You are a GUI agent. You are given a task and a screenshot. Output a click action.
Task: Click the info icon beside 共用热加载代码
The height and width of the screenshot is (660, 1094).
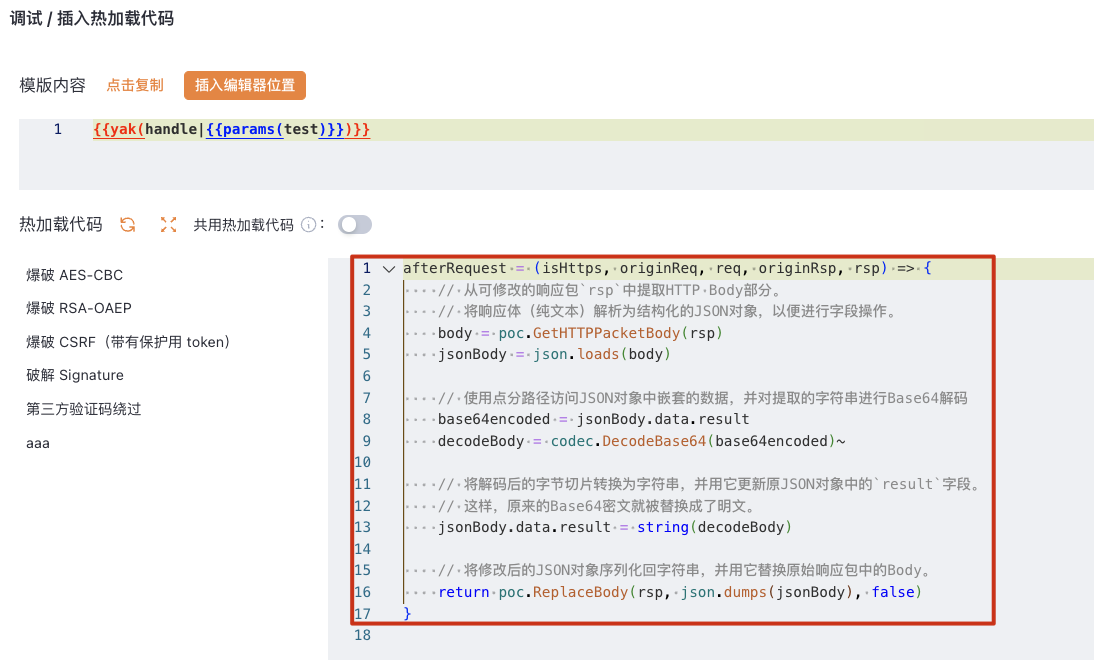tap(308, 225)
